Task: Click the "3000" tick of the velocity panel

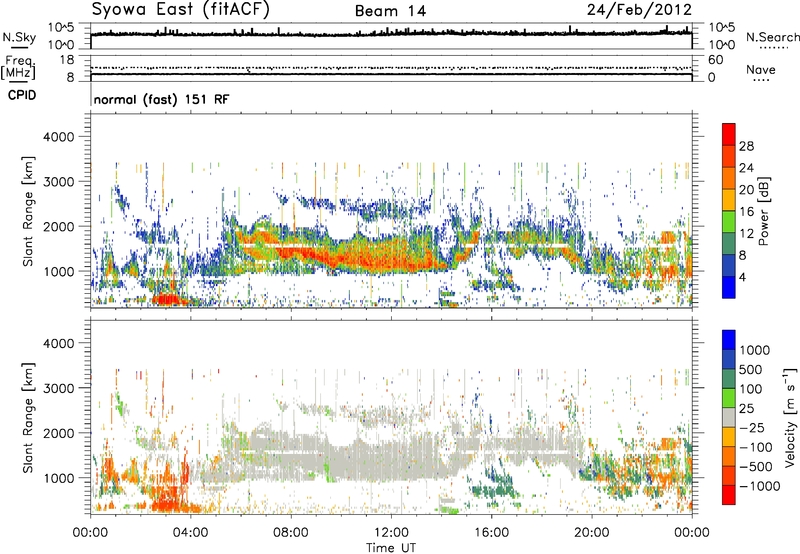Action: point(58,388)
